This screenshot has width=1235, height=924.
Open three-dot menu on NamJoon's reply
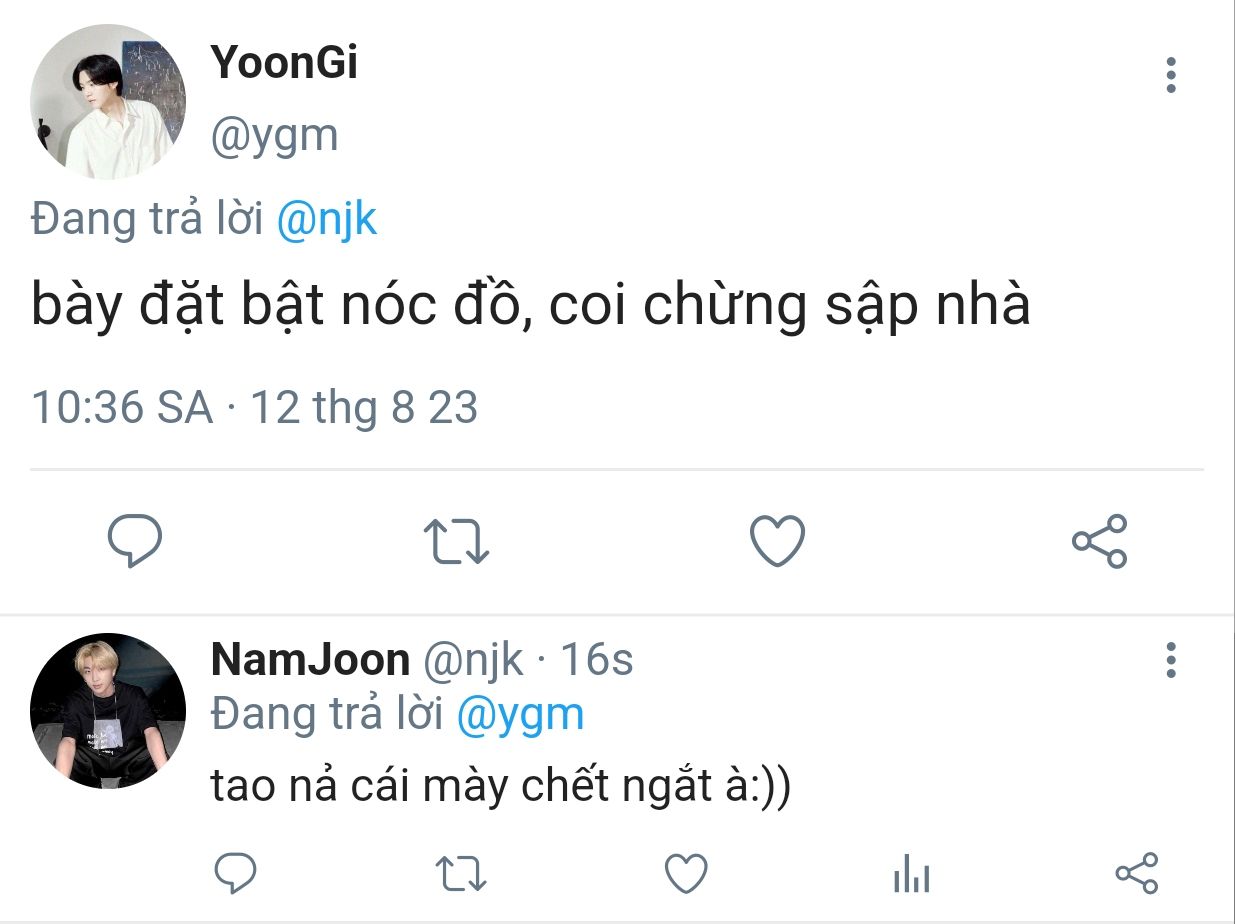pos(1171,660)
